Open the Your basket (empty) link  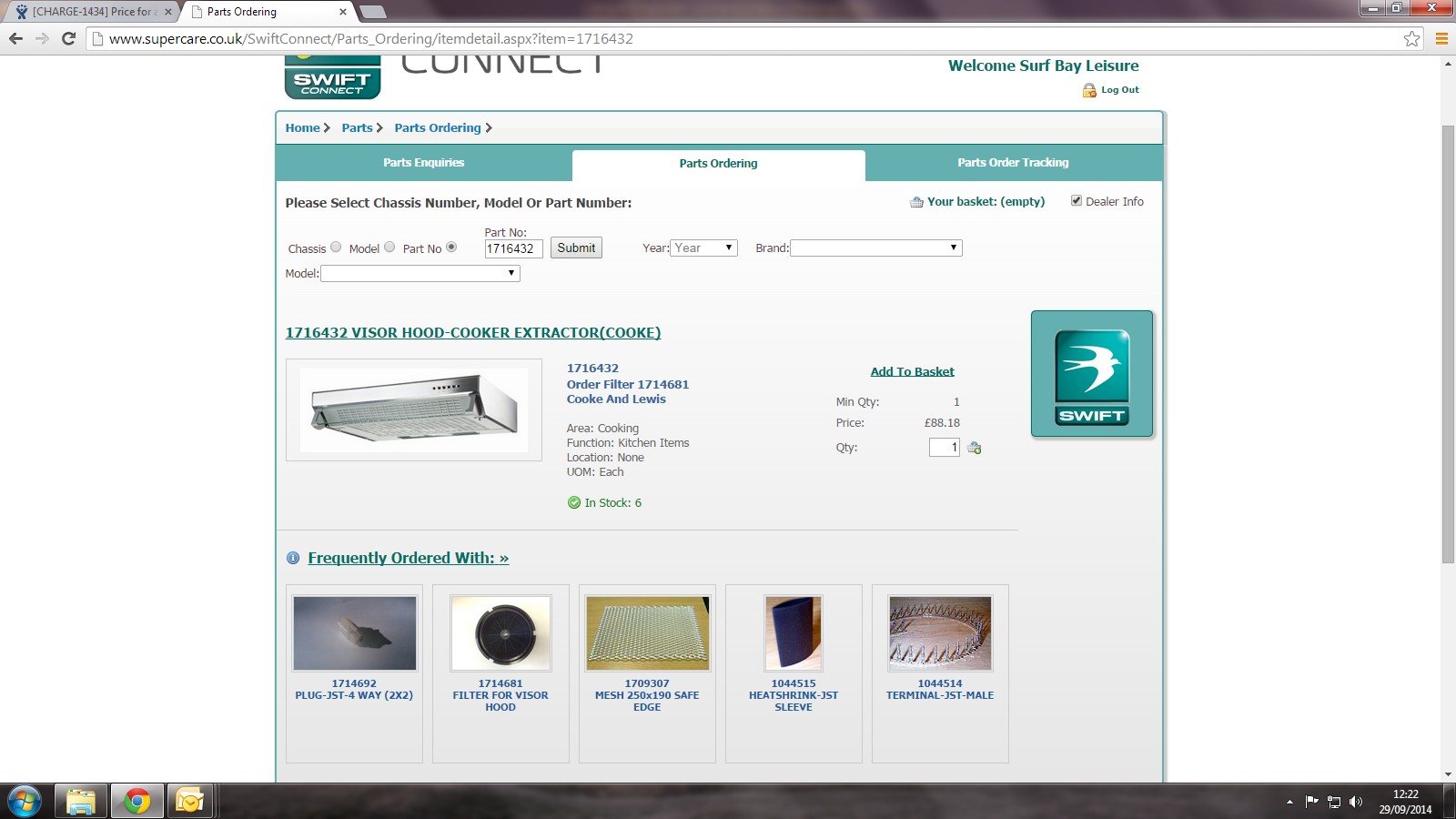pos(986,202)
